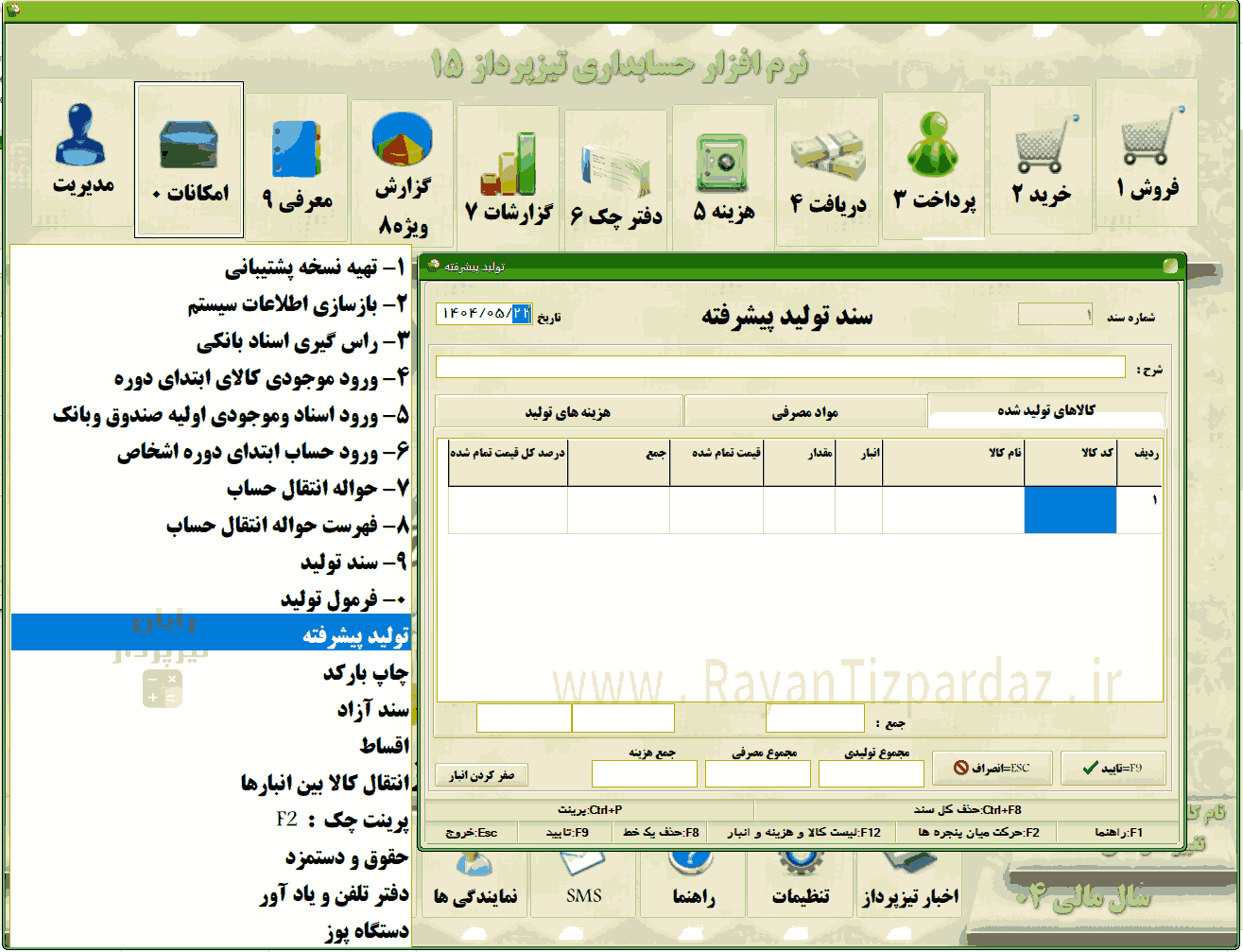This screenshot has height=952, width=1243.
Task: Open the امکانات box icon
Action: [x=190, y=160]
